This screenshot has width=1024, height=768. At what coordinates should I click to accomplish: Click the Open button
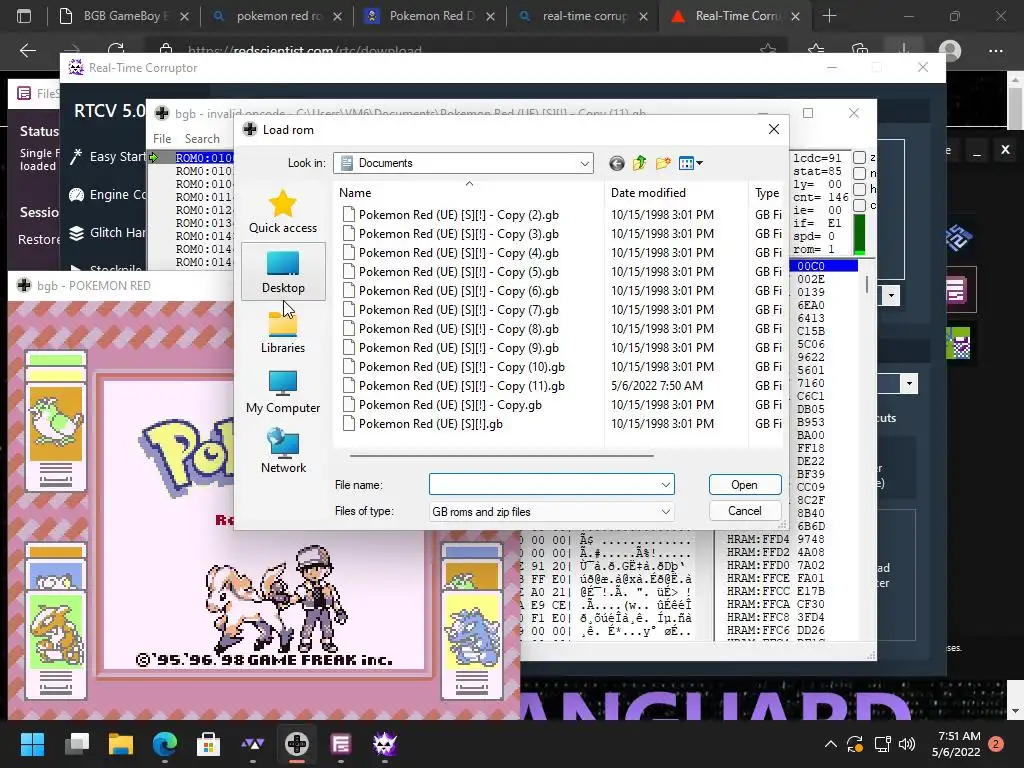tap(744, 485)
